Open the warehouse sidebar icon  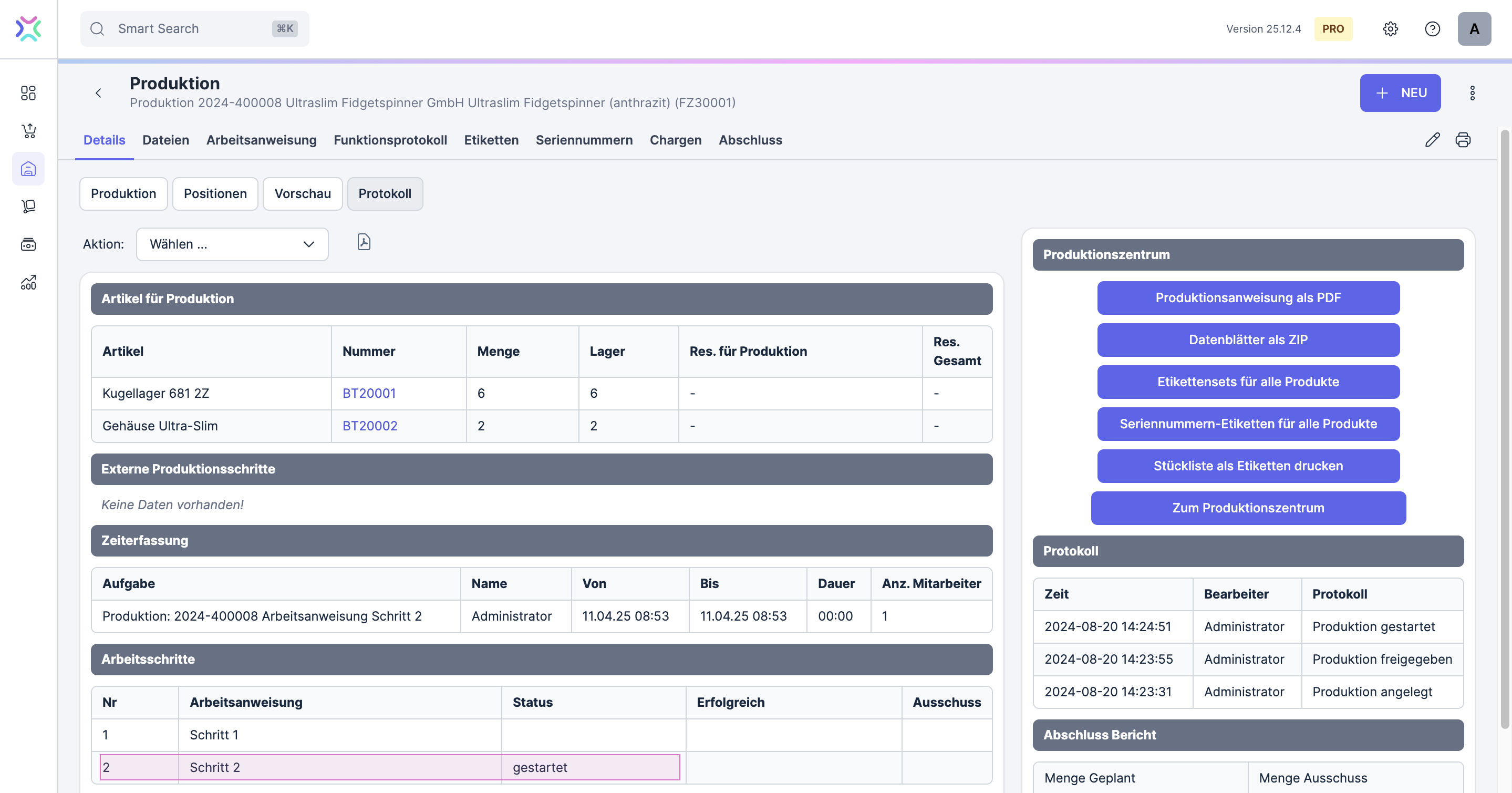click(x=28, y=169)
